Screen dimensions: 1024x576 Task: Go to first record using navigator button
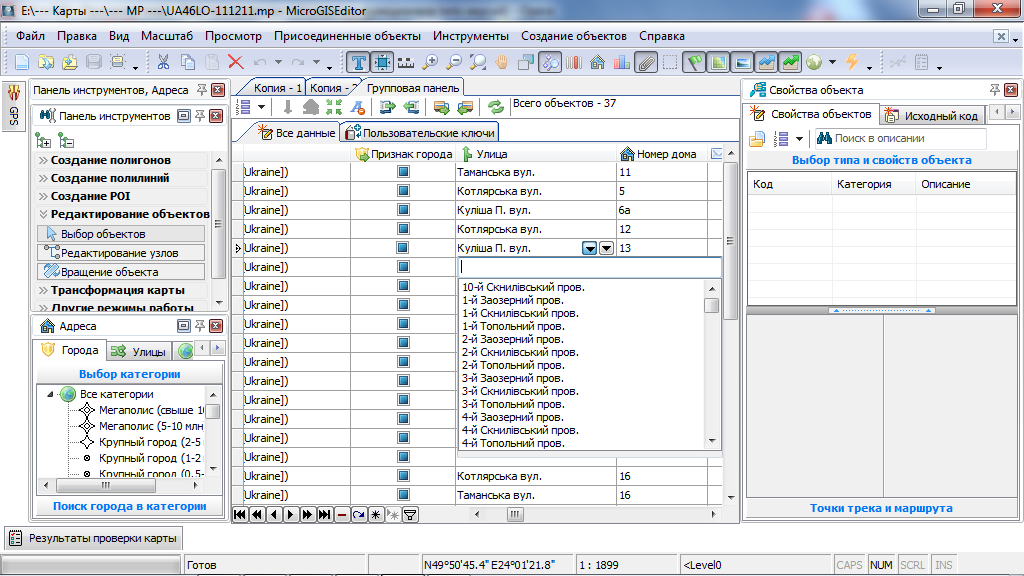click(240, 515)
